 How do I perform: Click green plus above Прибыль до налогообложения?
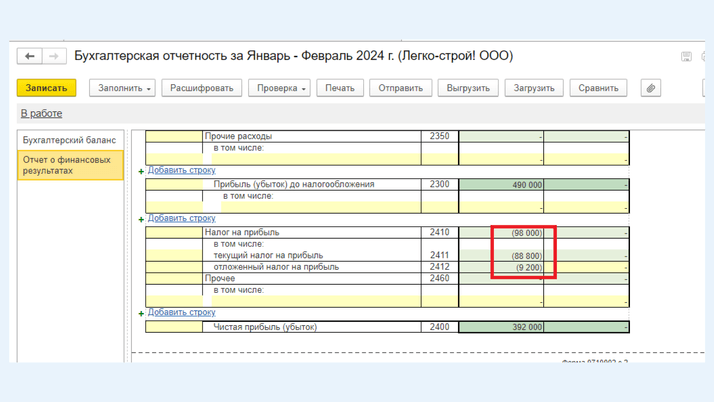point(141,171)
